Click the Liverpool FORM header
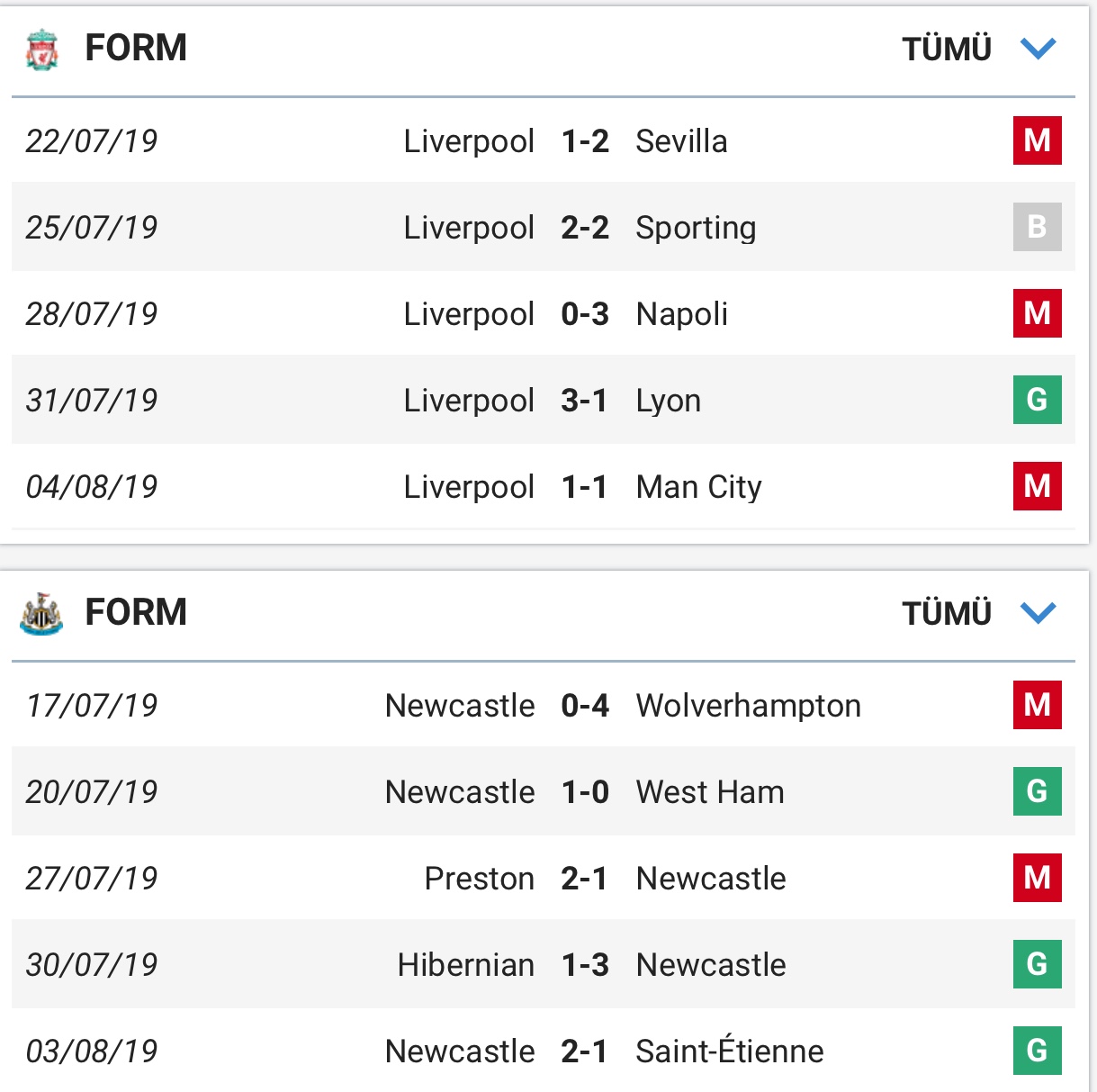The image size is (1097, 1092). pyautogui.click(x=135, y=48)
